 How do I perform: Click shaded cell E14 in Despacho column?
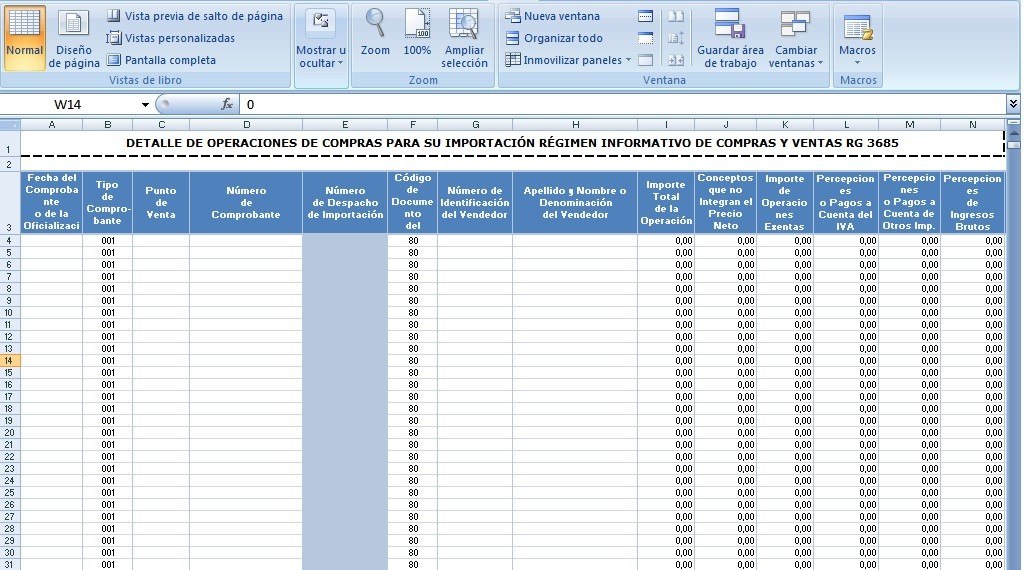point(345,360)
